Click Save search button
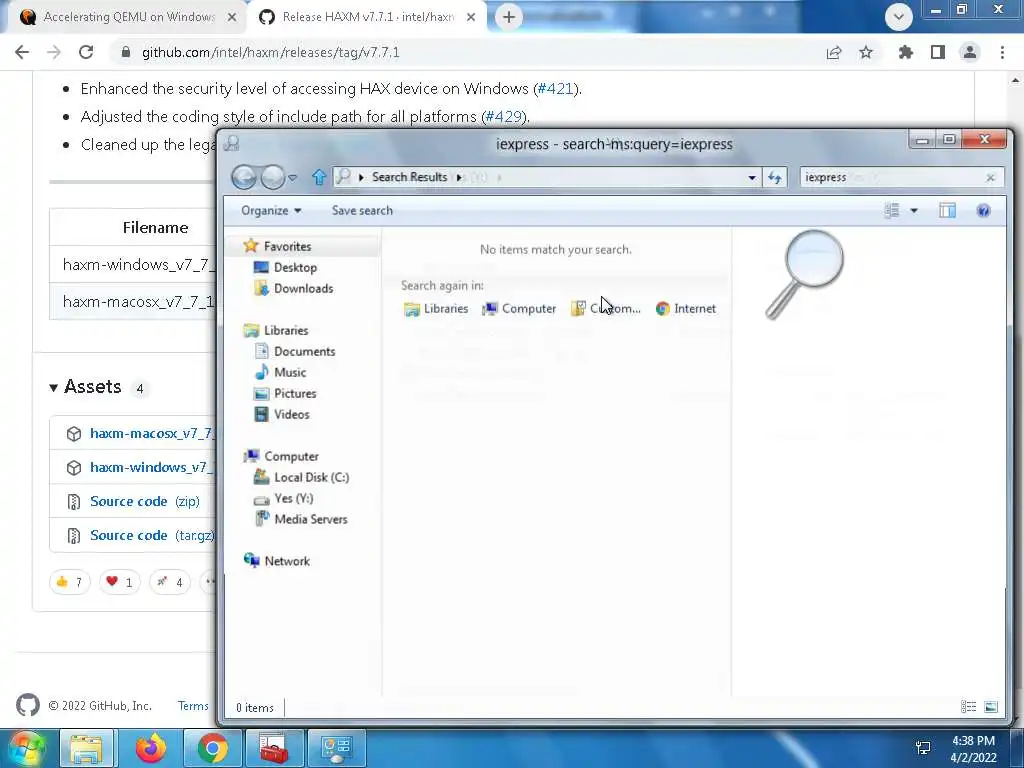This screenshot has width=1024, height=768. (x=362, y=210)
